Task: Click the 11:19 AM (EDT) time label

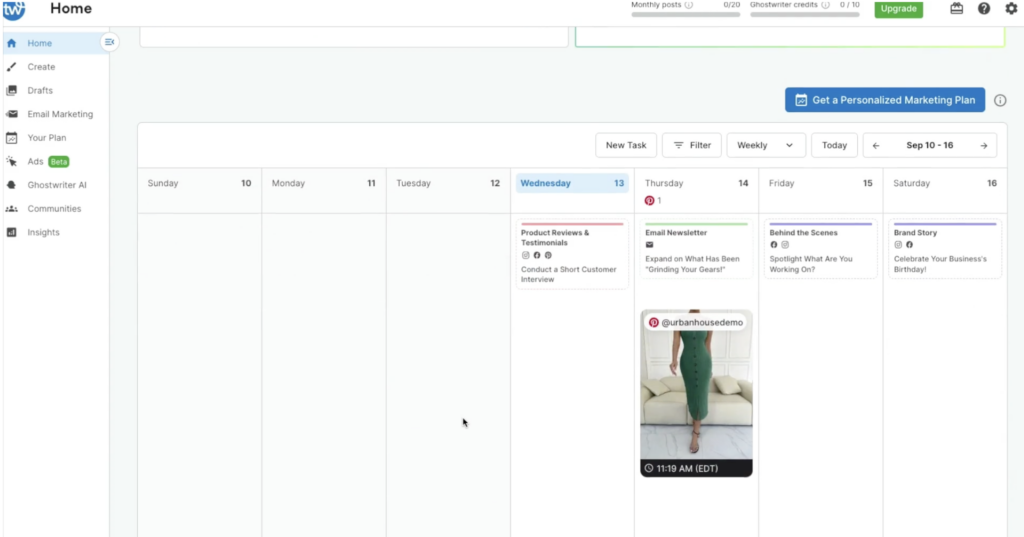Action: point(687,468)
